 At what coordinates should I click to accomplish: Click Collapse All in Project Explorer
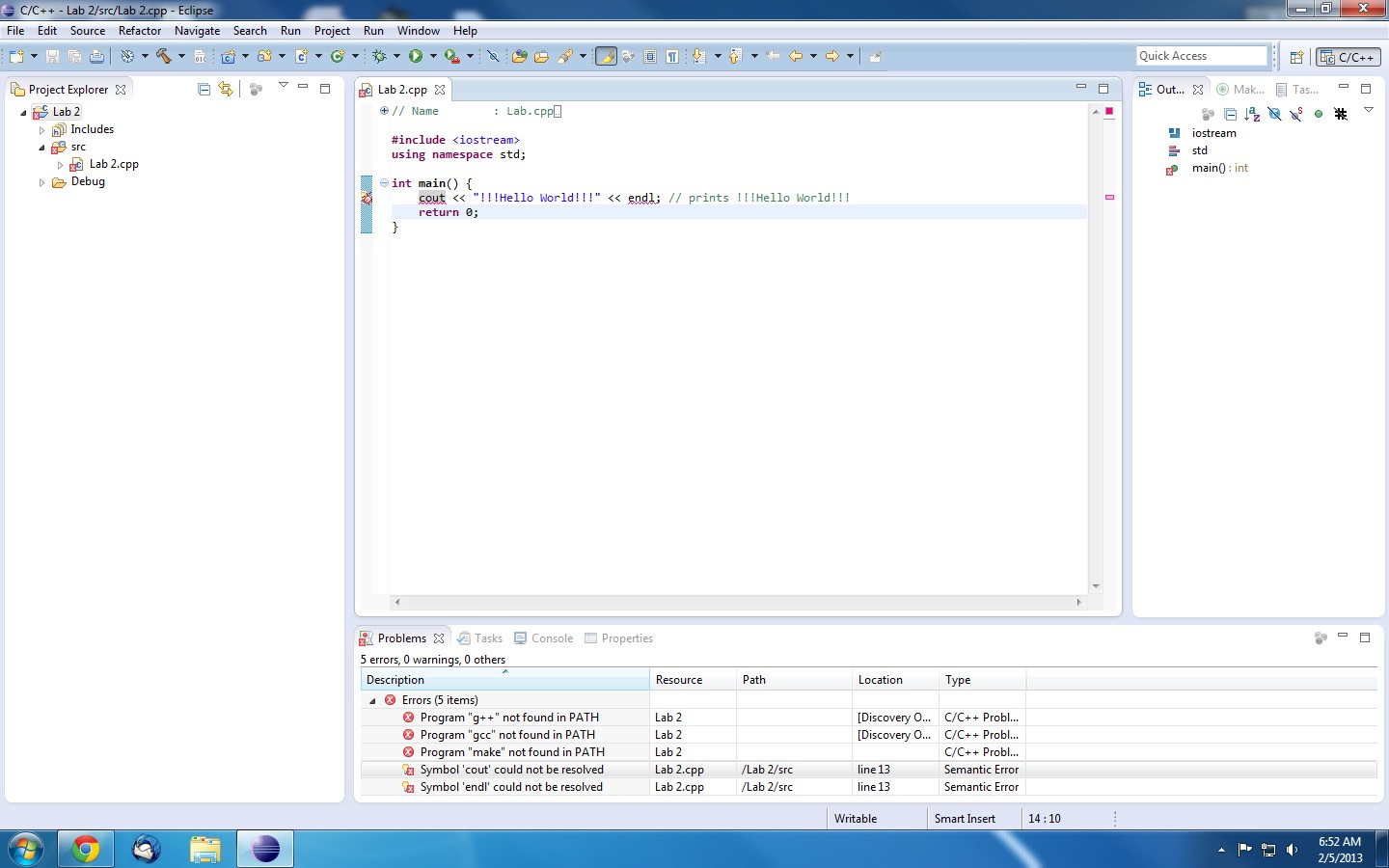click(x=204, y=90)
